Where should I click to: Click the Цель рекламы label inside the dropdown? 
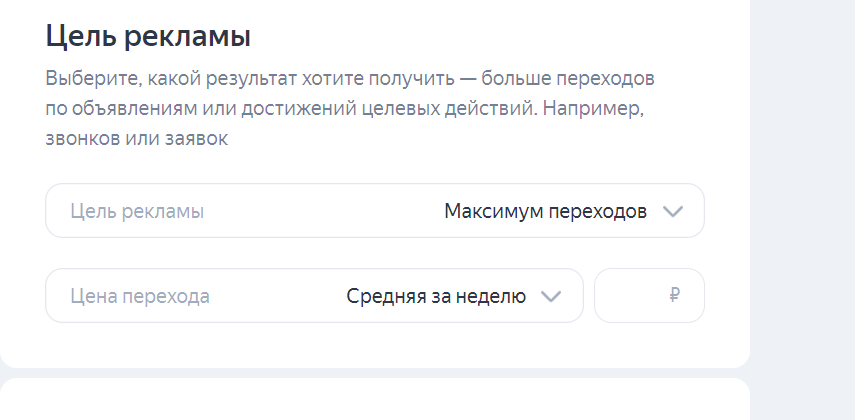tap(137, 211)
